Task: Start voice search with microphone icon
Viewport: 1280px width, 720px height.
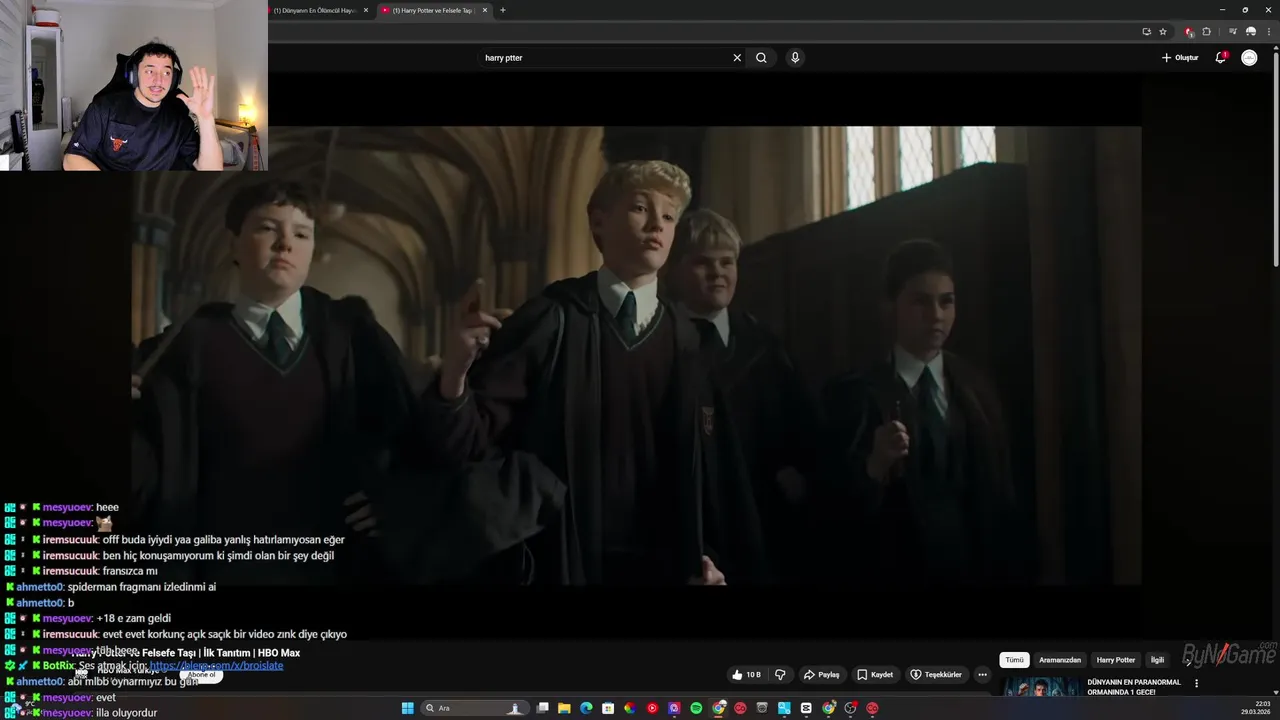Action: (795, 58)
